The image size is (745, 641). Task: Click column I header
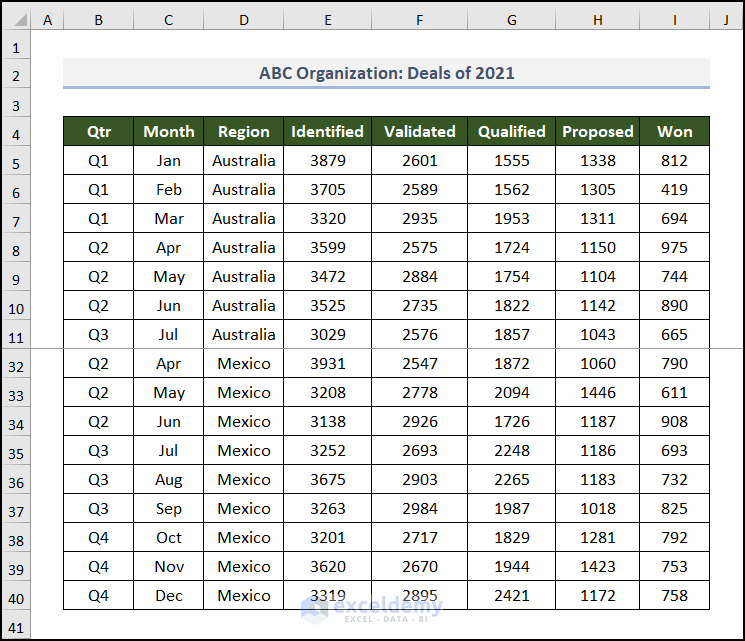pyautogui.click(x=675, y=20)
